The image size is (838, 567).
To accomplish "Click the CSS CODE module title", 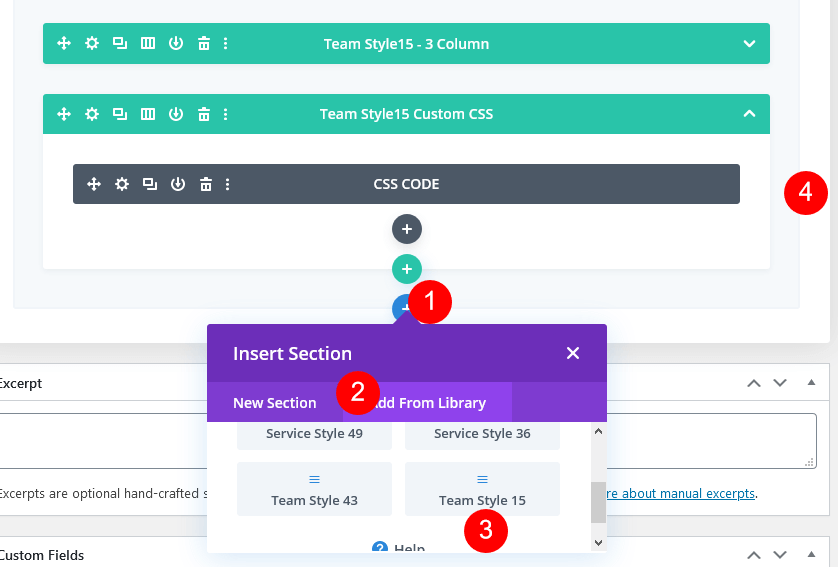I will (406, 184).
